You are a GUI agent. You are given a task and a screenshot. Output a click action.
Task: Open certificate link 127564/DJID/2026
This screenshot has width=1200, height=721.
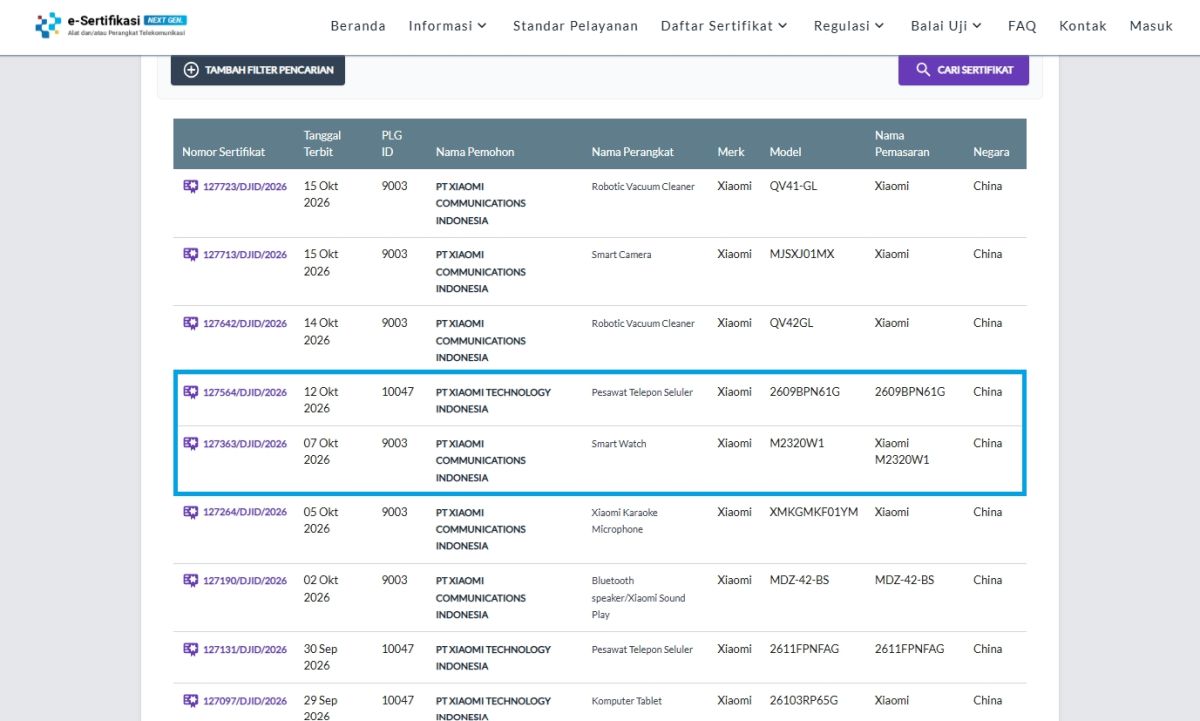coord(245,393)
